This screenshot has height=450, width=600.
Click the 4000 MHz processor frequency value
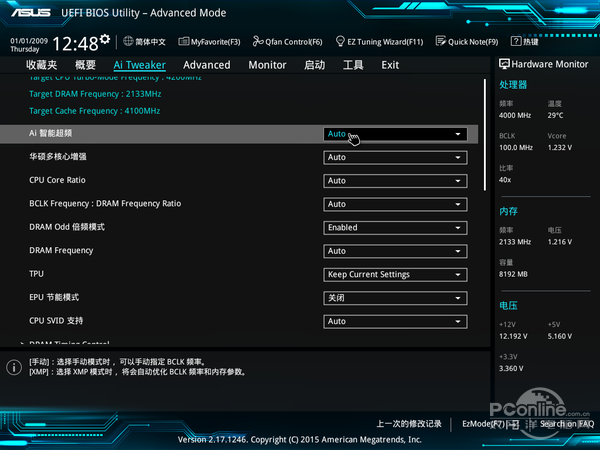click(515, 115)
